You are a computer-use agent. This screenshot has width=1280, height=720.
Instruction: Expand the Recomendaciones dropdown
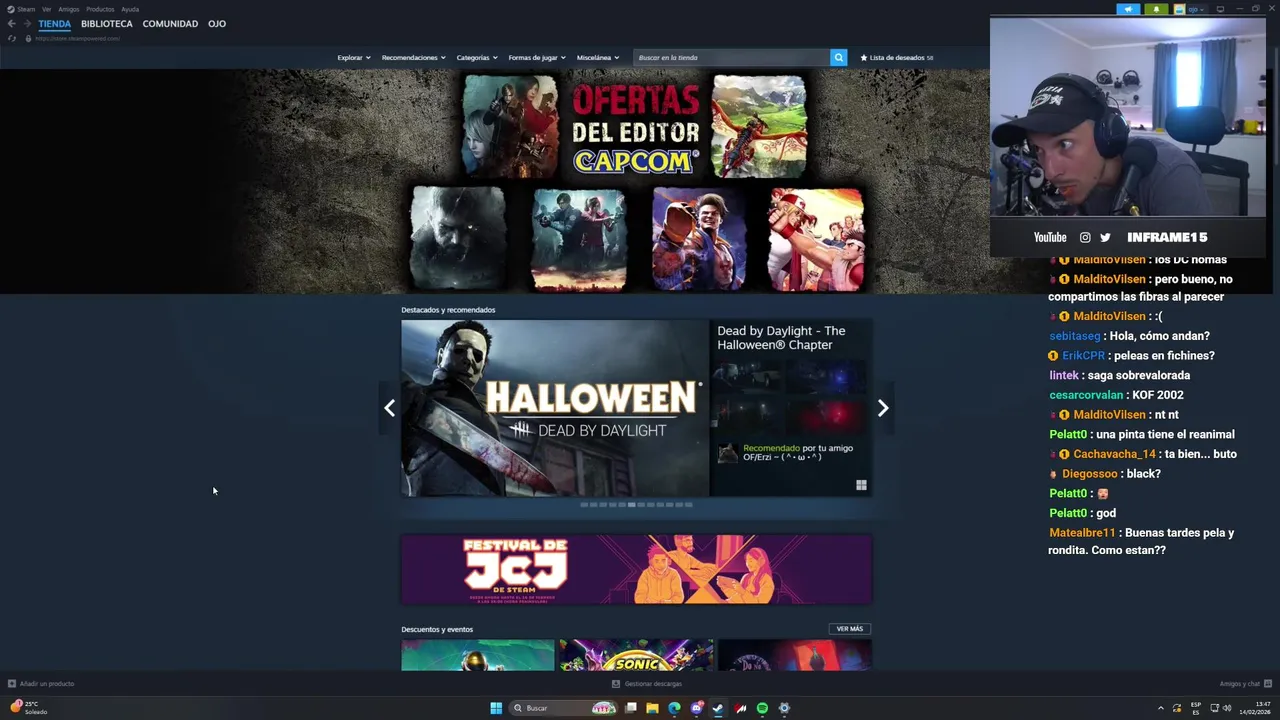click(413, 58)
